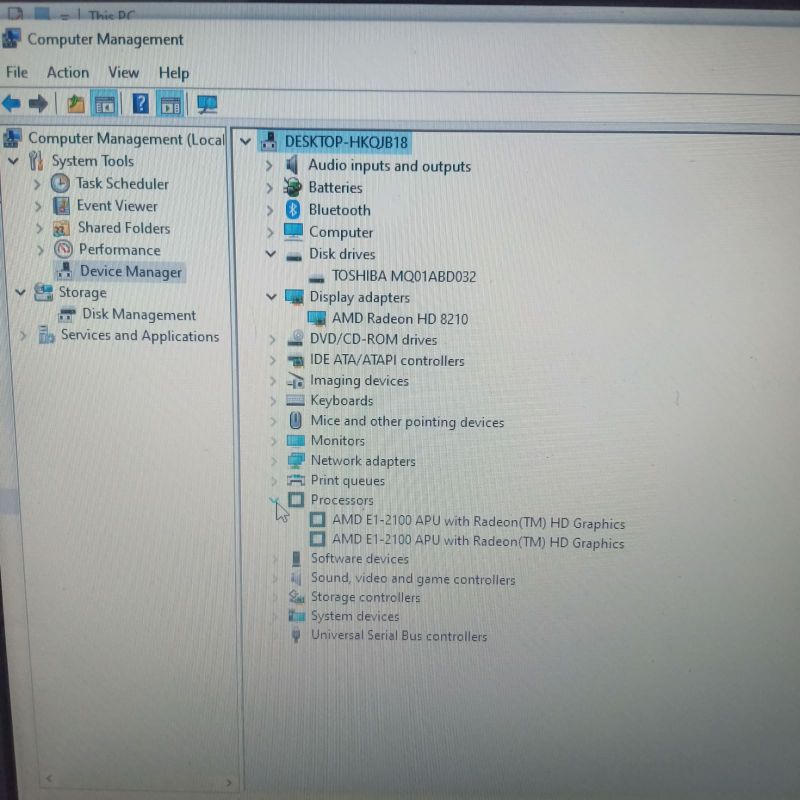Expand the Monitors category arrow
Viewport: 800px width, 800px height.
click(x=273, y=441)
